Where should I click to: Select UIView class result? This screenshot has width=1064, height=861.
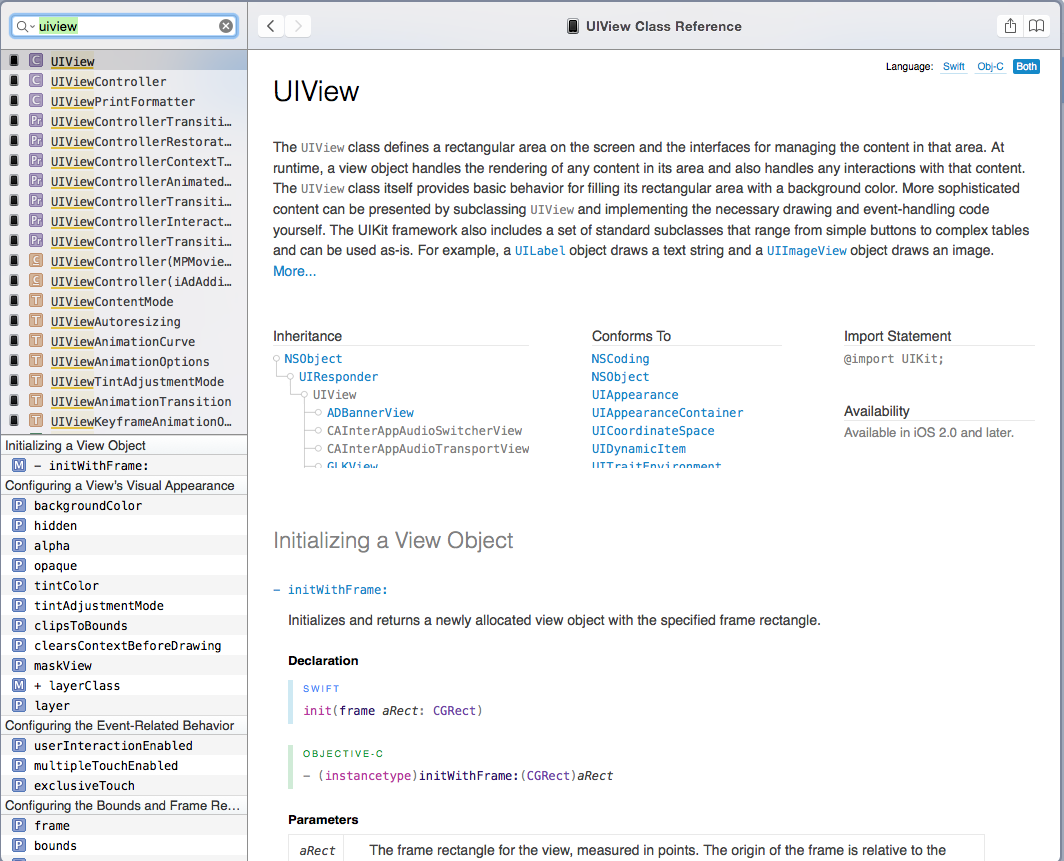click(124, 61)
